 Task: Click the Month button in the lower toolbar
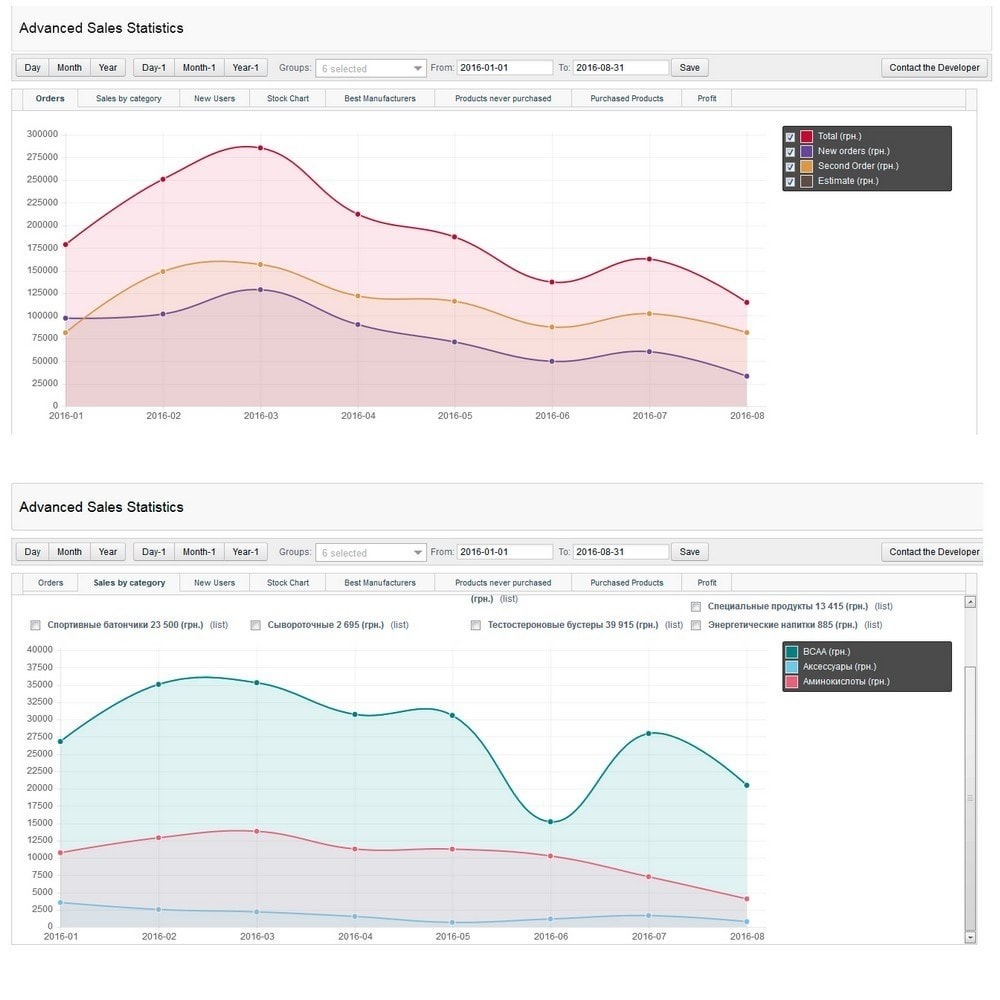click(70, 552)
